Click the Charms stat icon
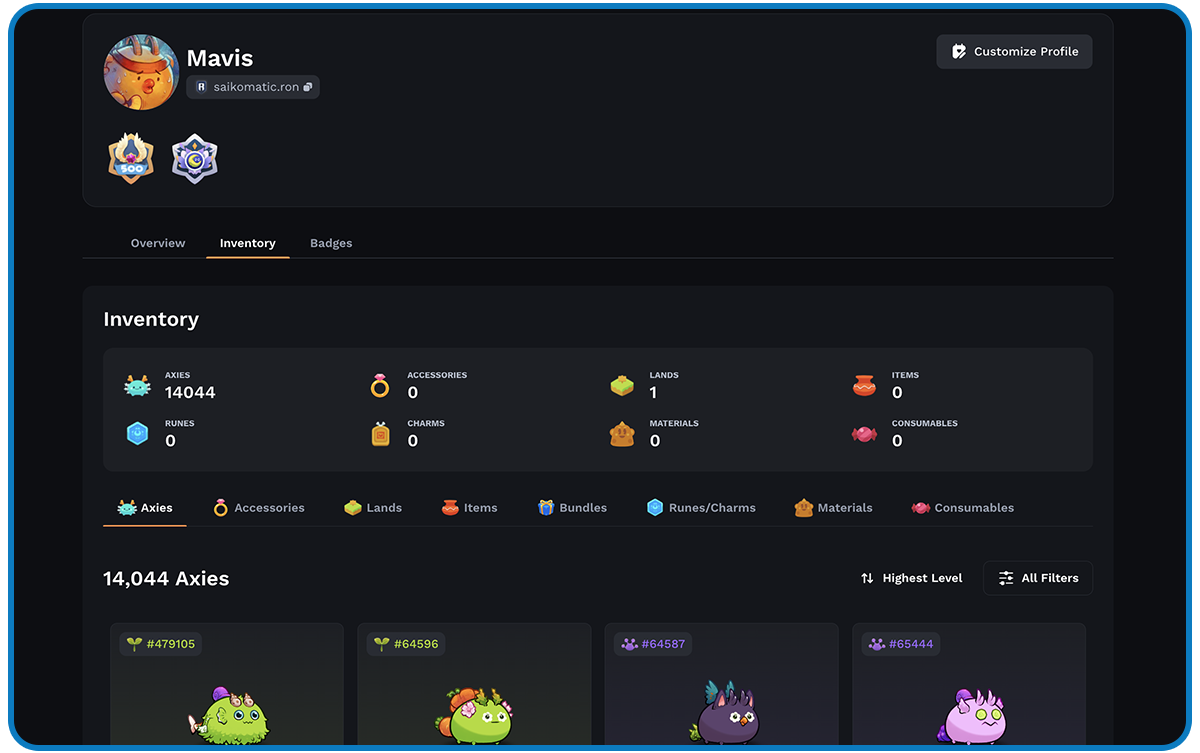 380,434
